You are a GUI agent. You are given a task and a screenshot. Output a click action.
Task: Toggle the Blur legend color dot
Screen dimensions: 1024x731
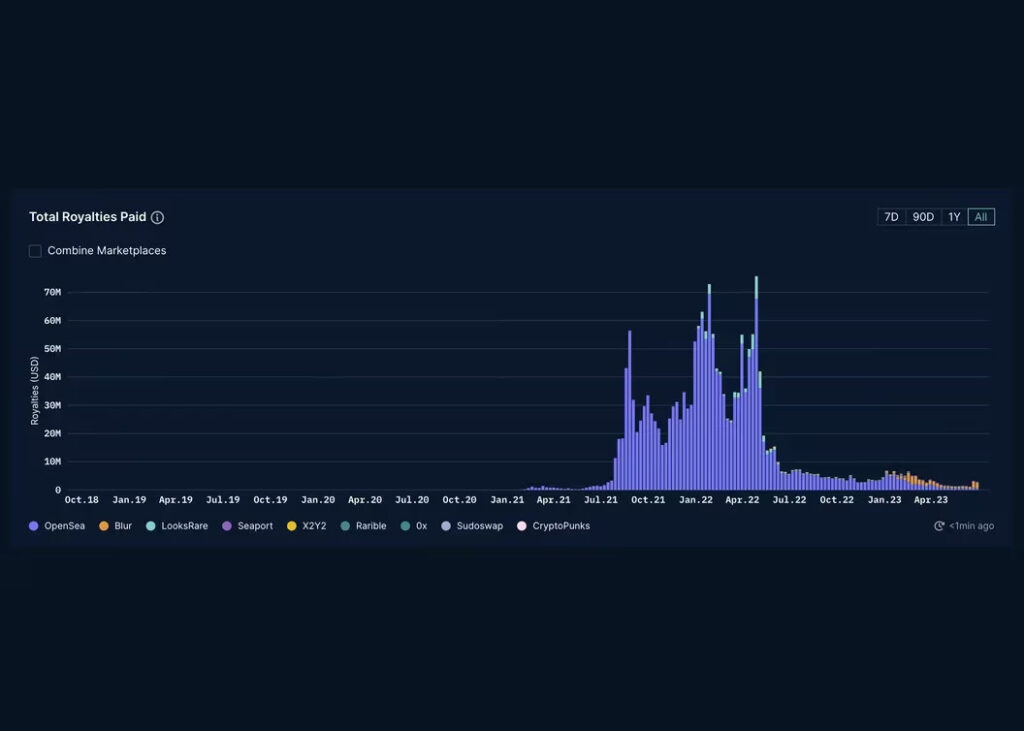click(x=103, y=526)
